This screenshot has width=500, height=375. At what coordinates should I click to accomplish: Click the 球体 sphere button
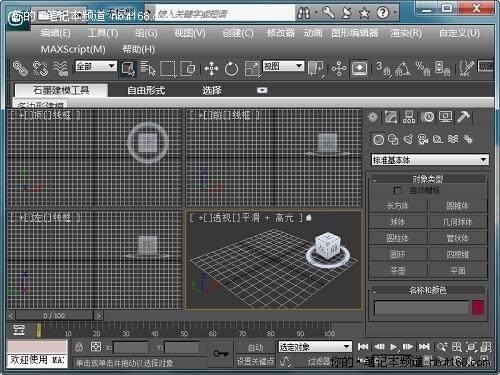[398, 222]
